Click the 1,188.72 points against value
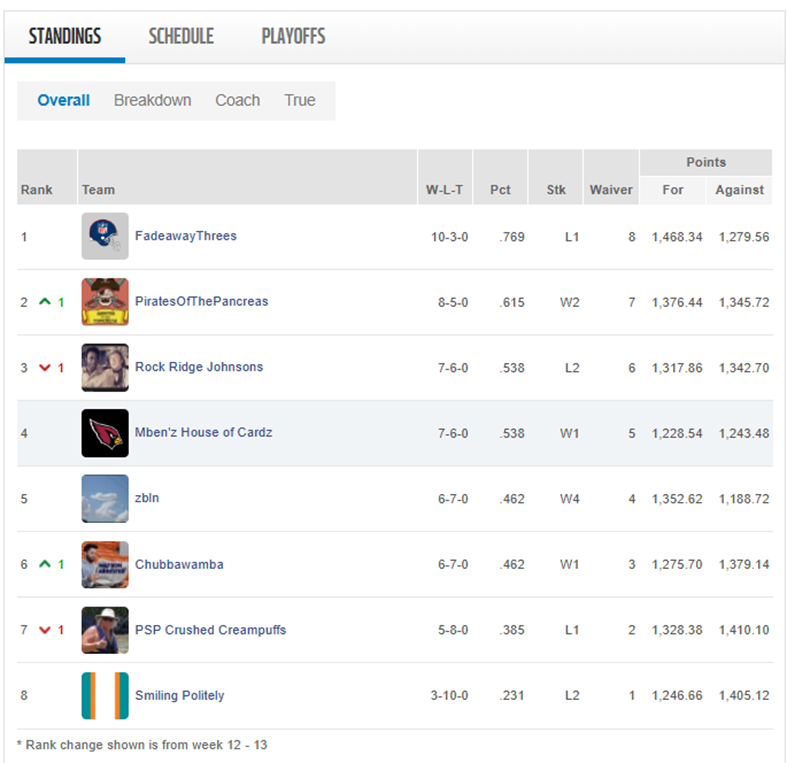Screen dimensions: 787x763 coord(744,499)
